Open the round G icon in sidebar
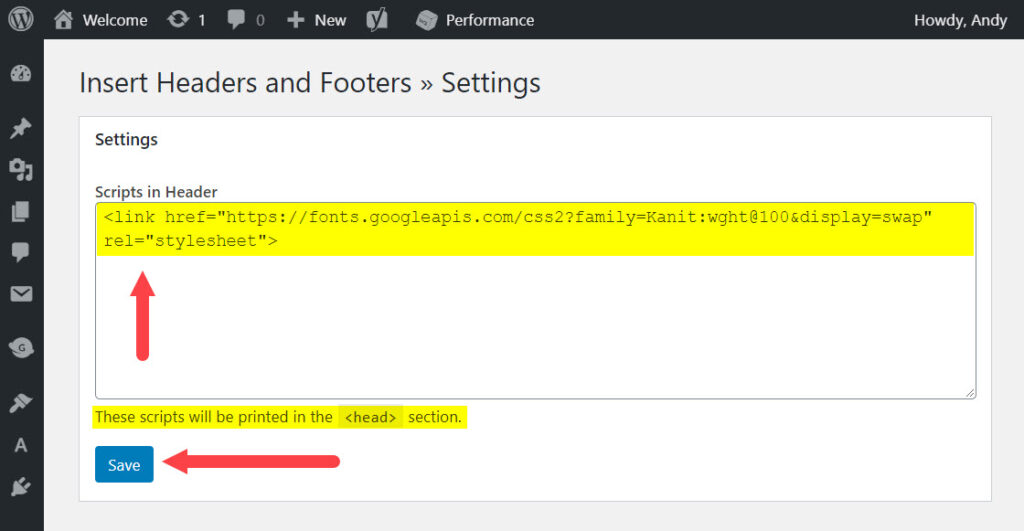The width and height of the screenshot is (1024, 531). point(21,348)
